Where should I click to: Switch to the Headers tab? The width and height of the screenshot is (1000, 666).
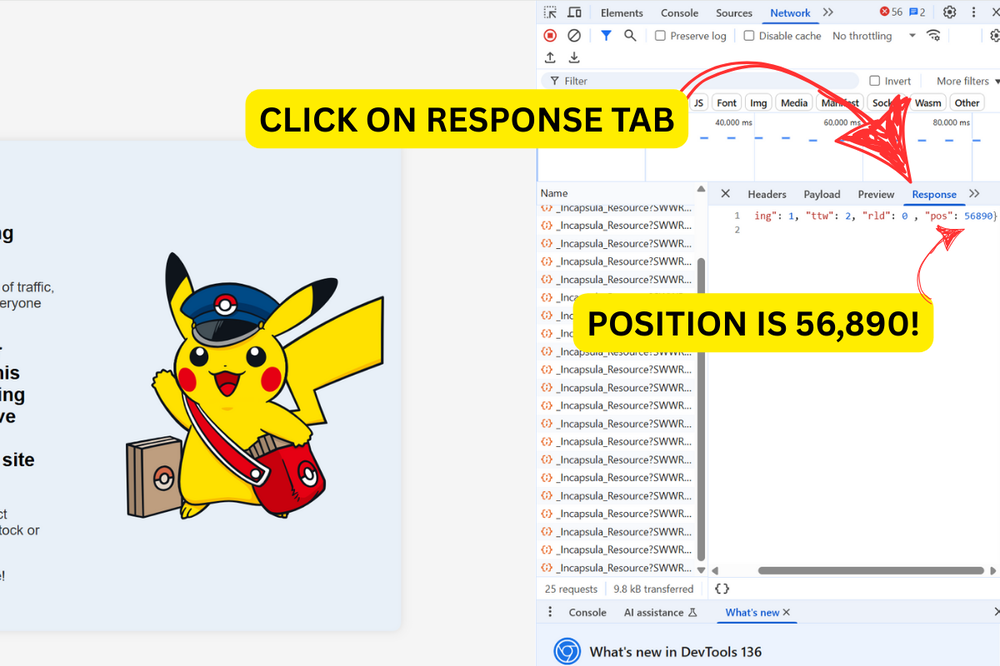767,194
